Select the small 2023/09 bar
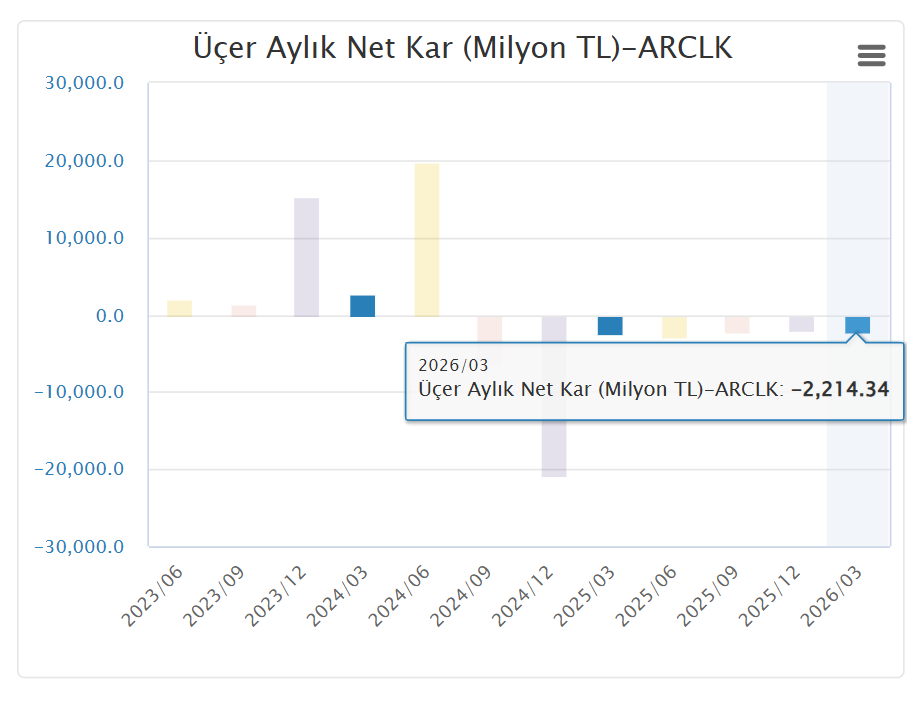The height and width of the screenshot is (708, 924). coord(244,311)
